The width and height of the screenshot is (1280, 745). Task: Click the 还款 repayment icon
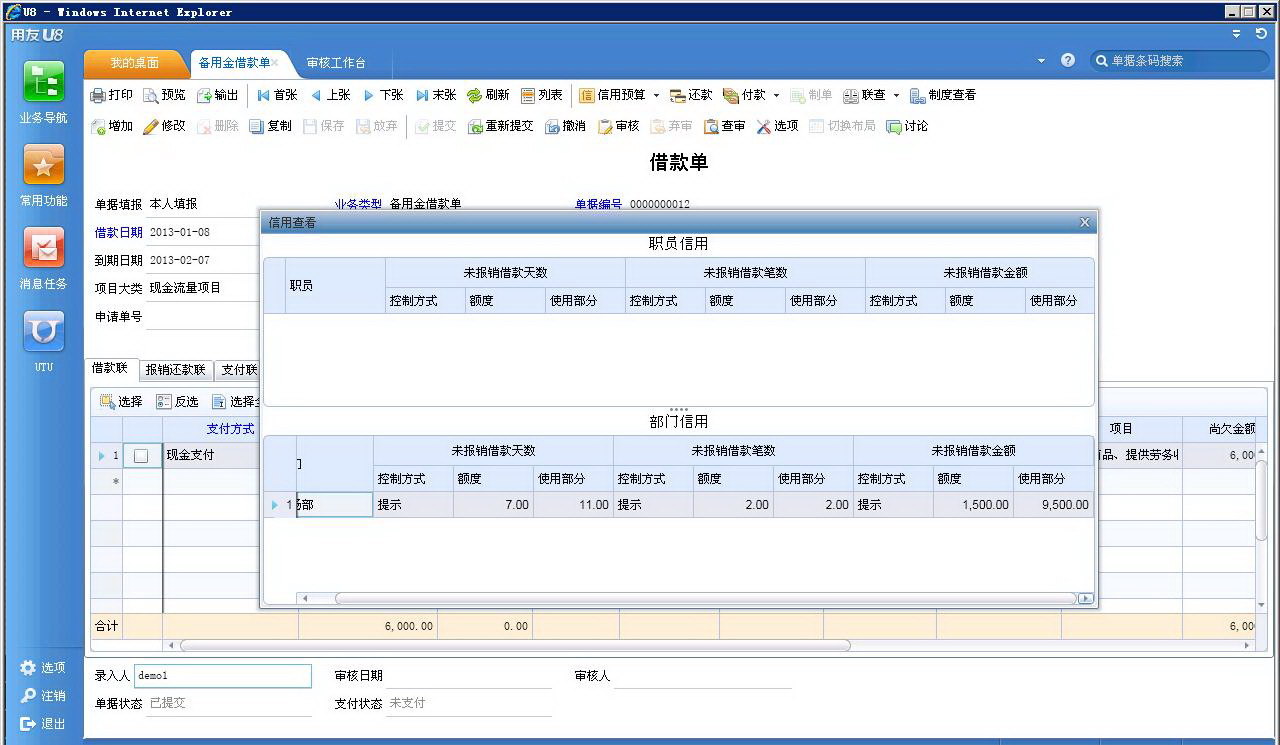(x=677, y=96)
